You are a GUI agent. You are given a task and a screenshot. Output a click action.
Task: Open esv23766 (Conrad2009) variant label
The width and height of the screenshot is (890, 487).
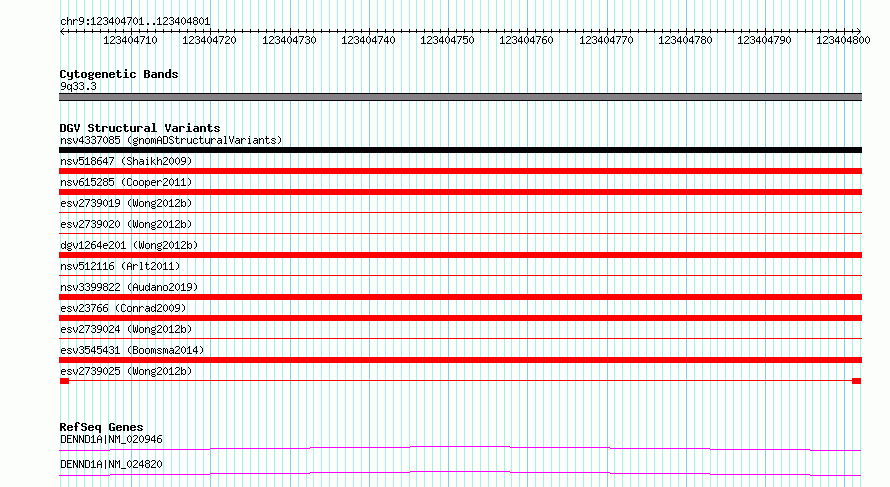click(123, 308)
